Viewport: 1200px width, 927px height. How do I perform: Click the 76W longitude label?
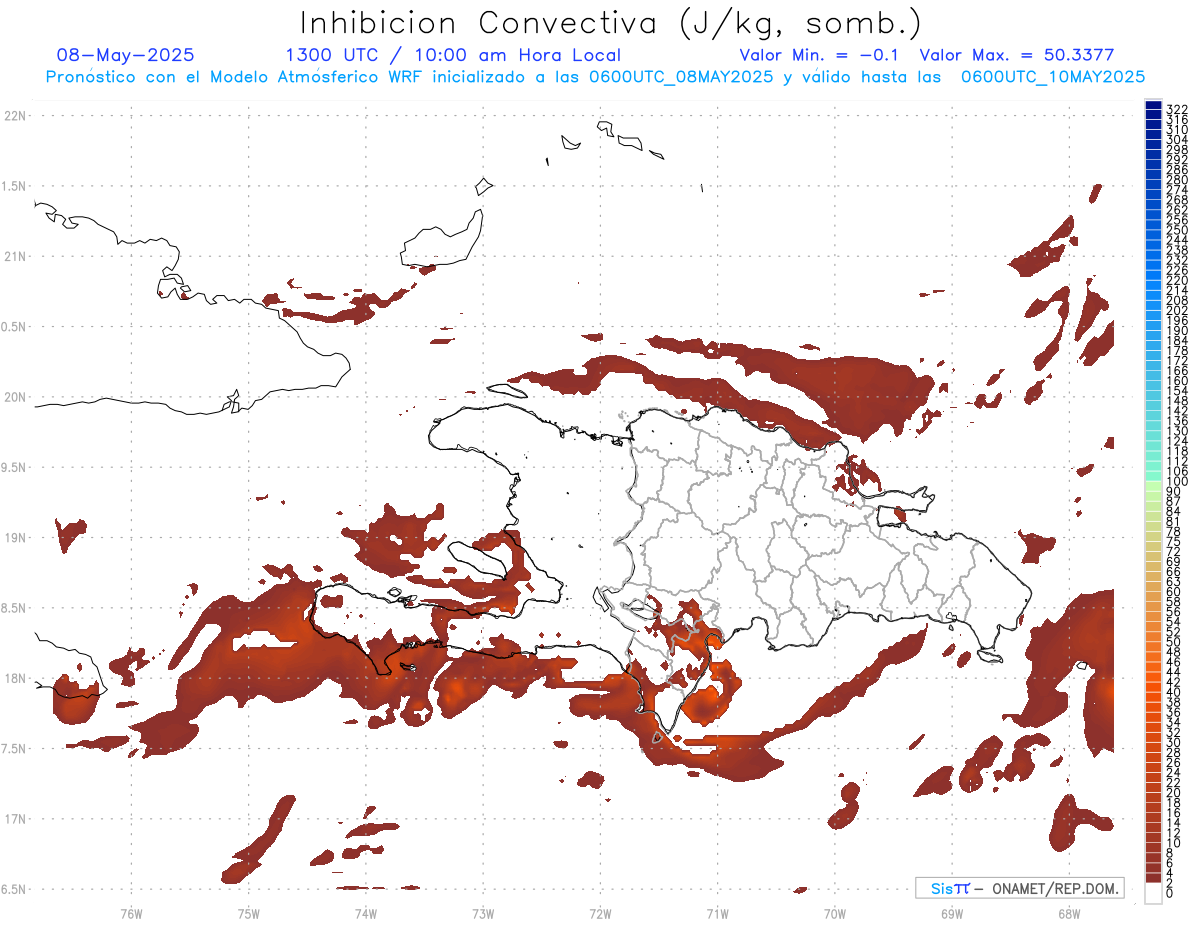coord(131,913)
